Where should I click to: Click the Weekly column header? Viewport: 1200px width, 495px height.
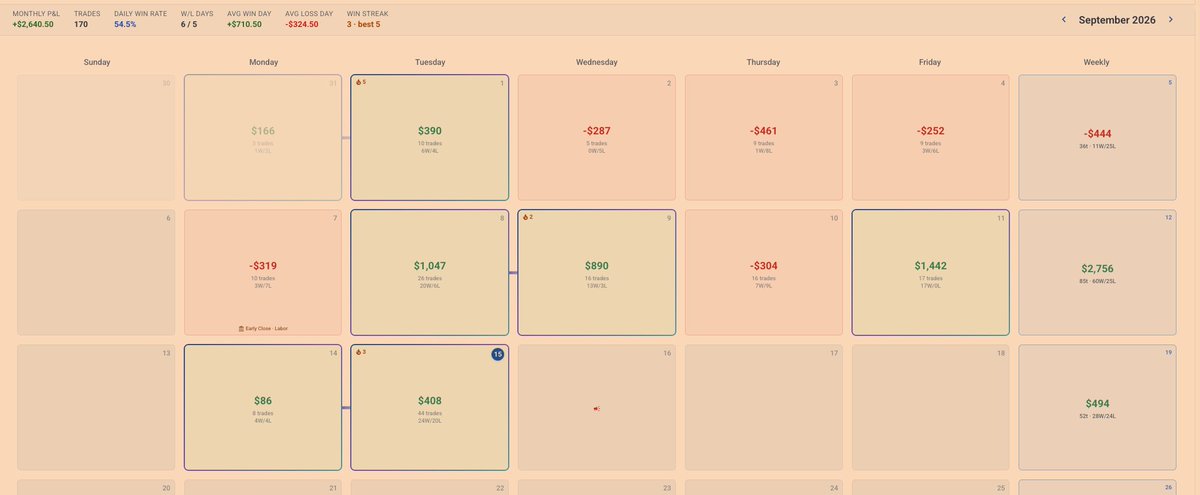tap(1097, 62)
